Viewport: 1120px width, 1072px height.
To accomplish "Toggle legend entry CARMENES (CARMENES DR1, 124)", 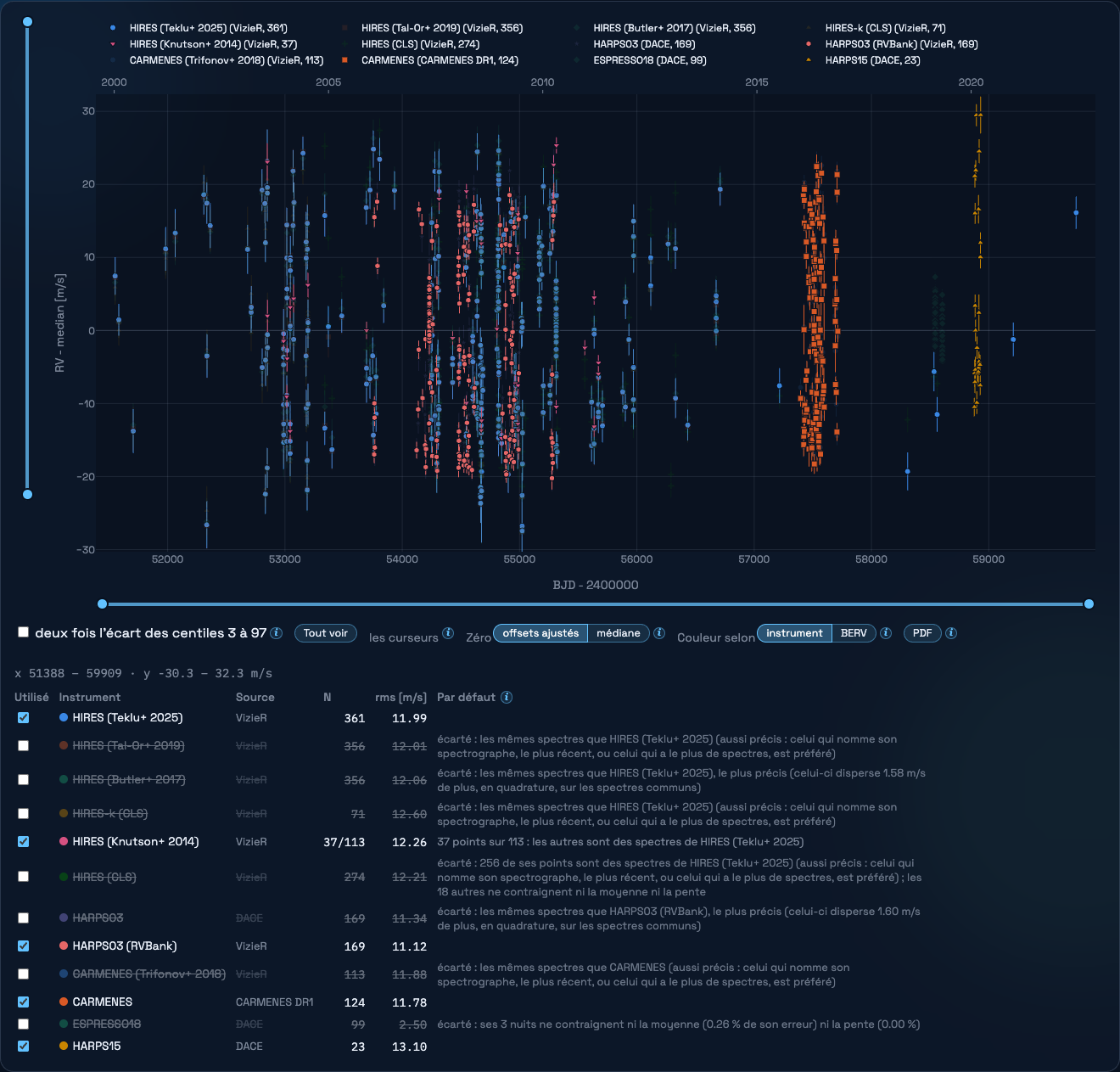I will click(x=429, y=60).
